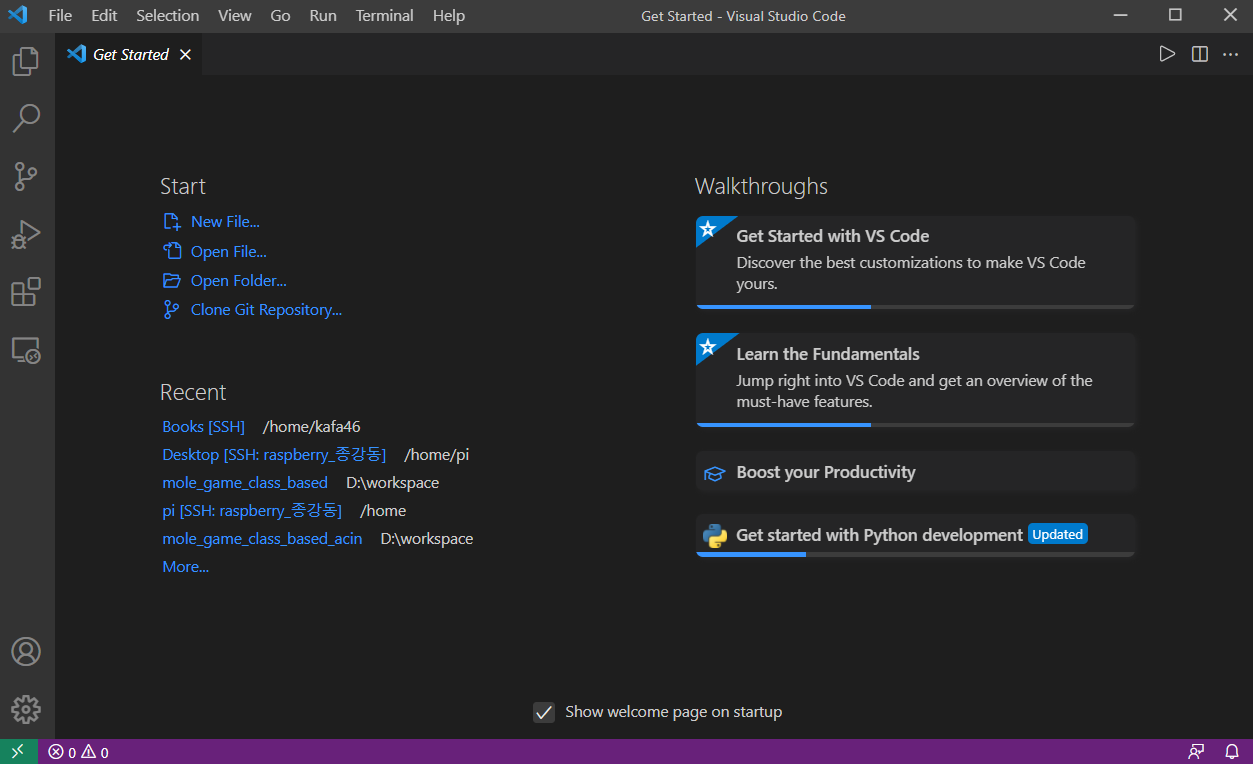This screenshot has height=764, width=1253.
Task: Click progress bar under Python development walkthrough
Action: (916, 554)
